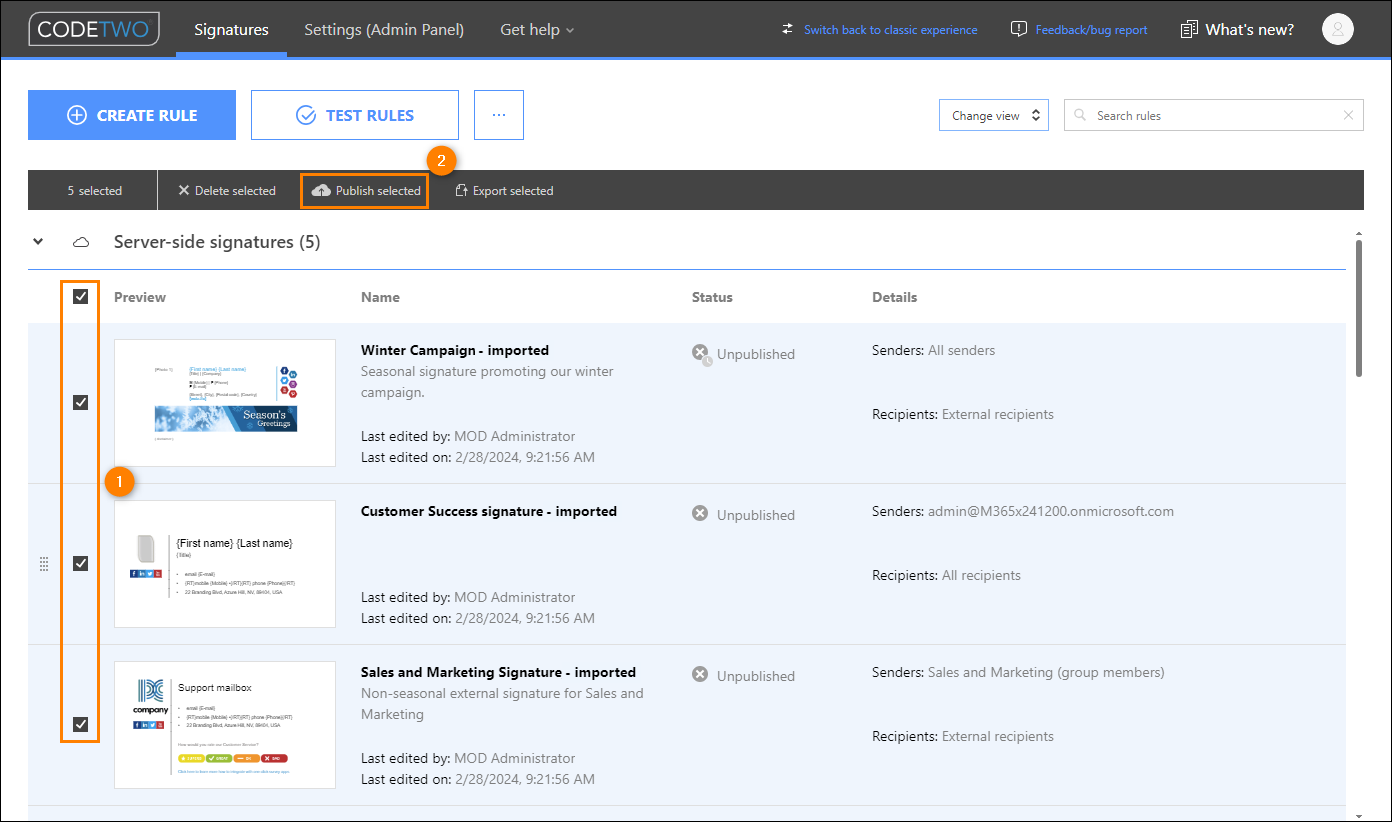Click the scrollbar up arrow
Viewport: 1392px width, 822px height.
click(1358, 234)
